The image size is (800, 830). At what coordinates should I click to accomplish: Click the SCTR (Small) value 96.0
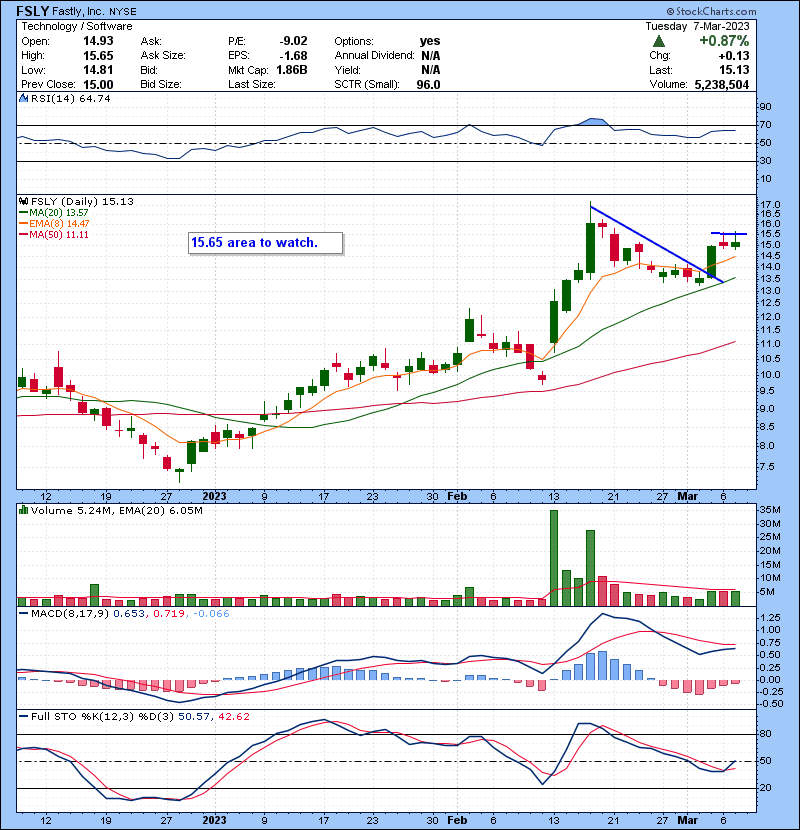tap(428, 85)
